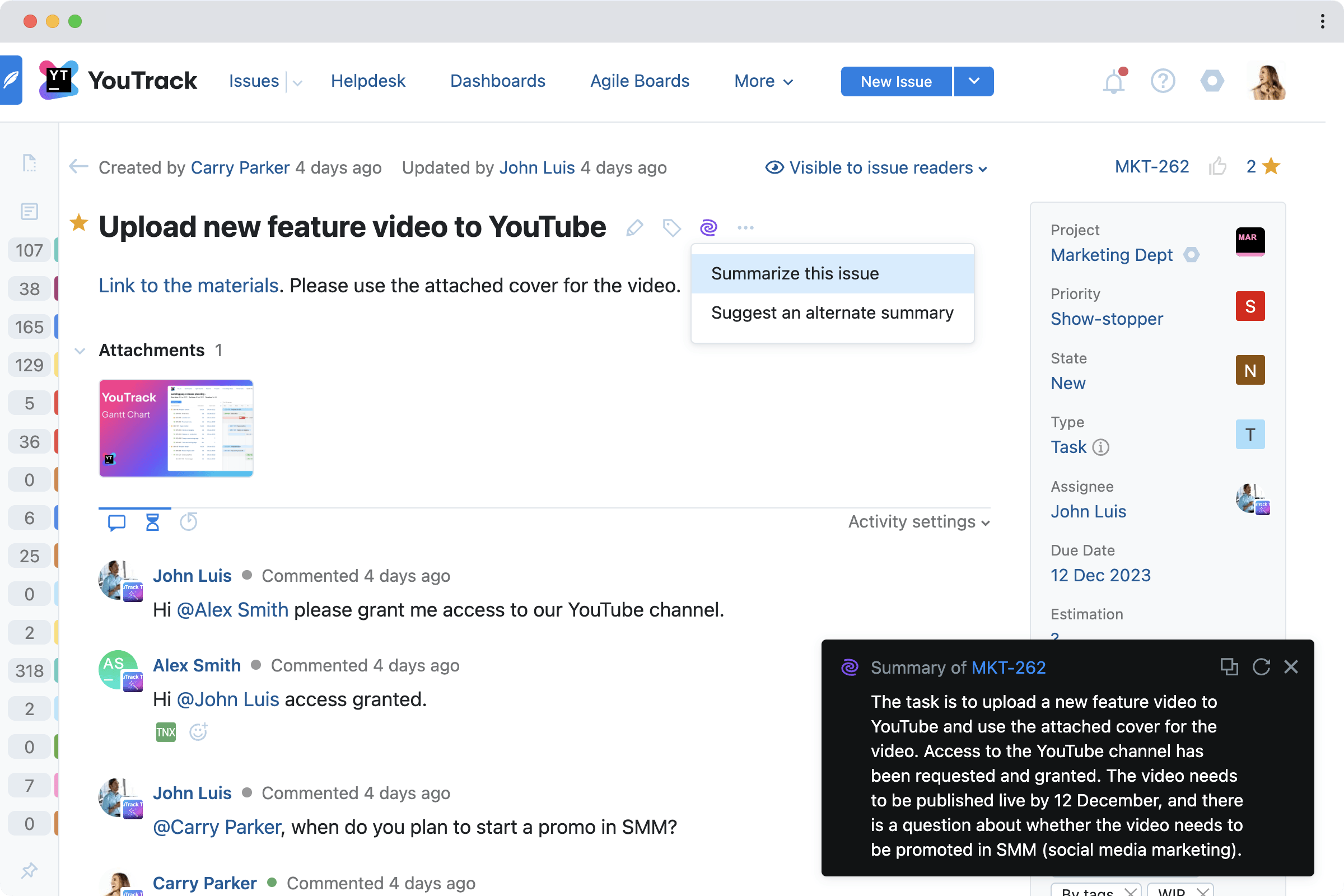
Task: Collapse the Attachments section
Action: pyautogui.click(x=81, y=351)
